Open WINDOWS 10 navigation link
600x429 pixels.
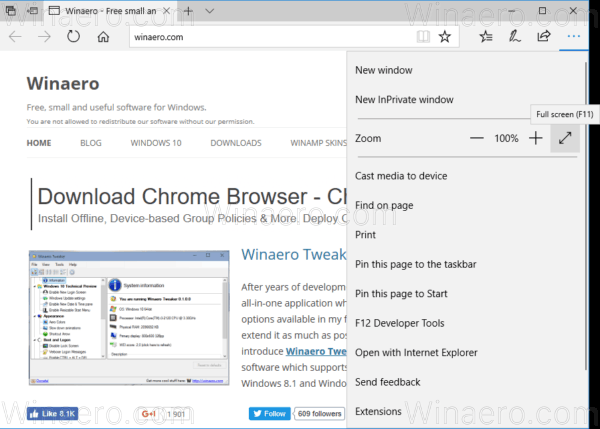pyautogui.click(x=156, y=143)
